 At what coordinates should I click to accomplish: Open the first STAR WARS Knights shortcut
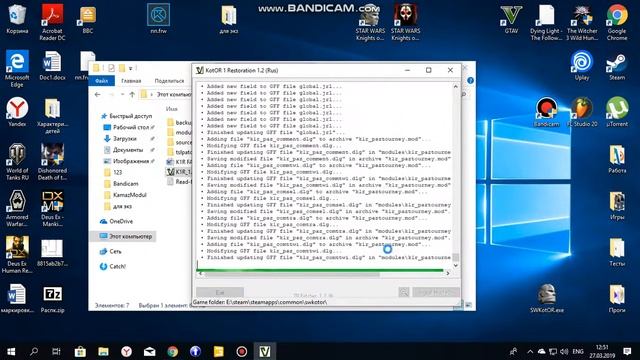click(x=370, y=22)
